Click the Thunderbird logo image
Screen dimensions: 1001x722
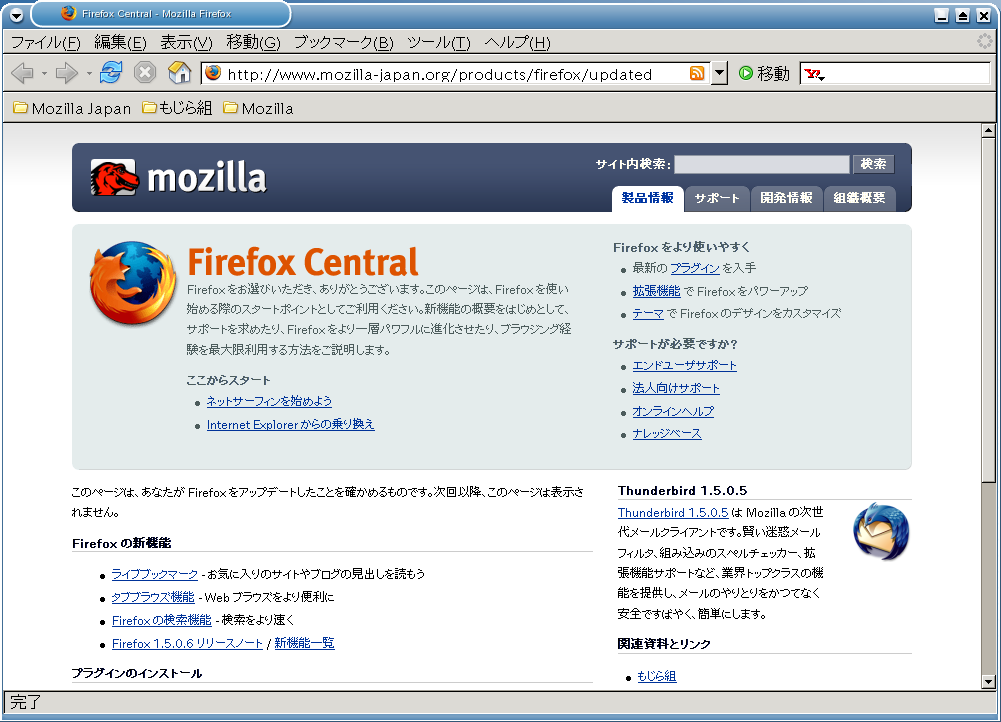point(881,531)
